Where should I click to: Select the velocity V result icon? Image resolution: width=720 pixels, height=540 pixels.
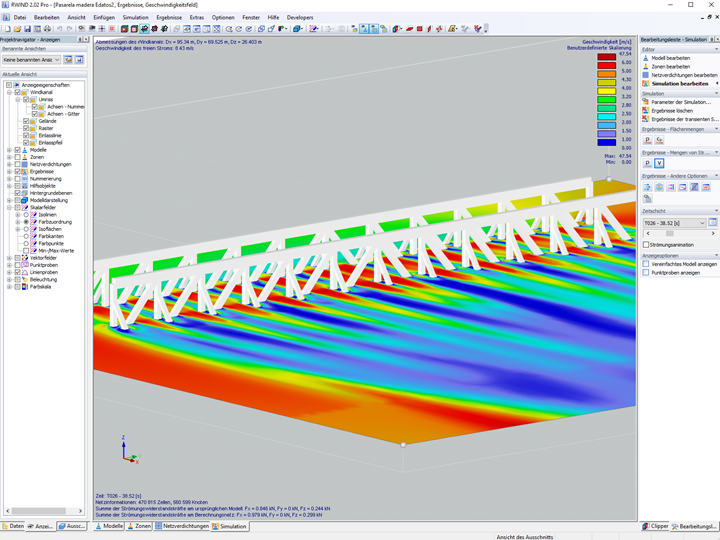(x=659, y=163)
